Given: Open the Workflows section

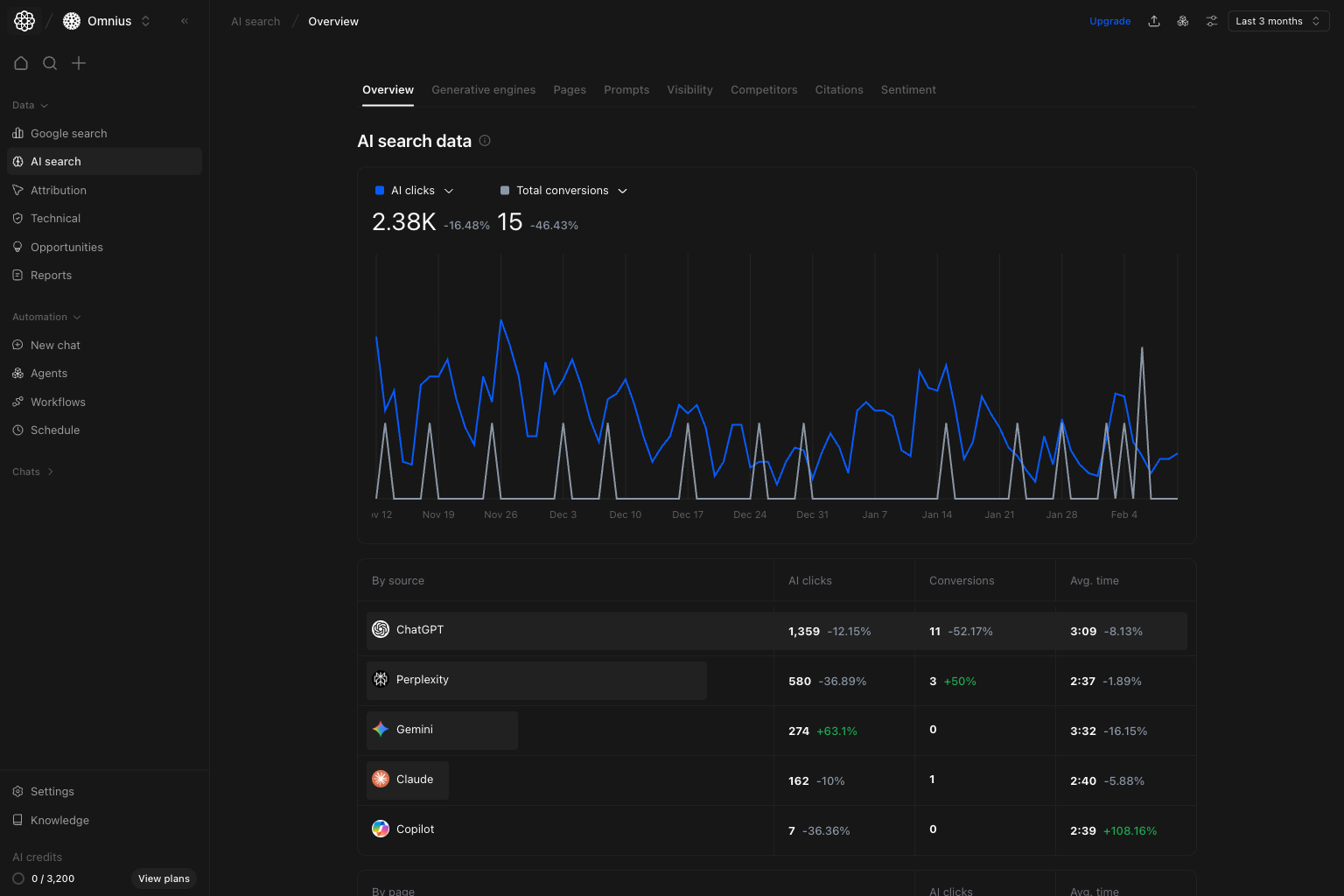Looking at the screenshot, I should 59,402.
